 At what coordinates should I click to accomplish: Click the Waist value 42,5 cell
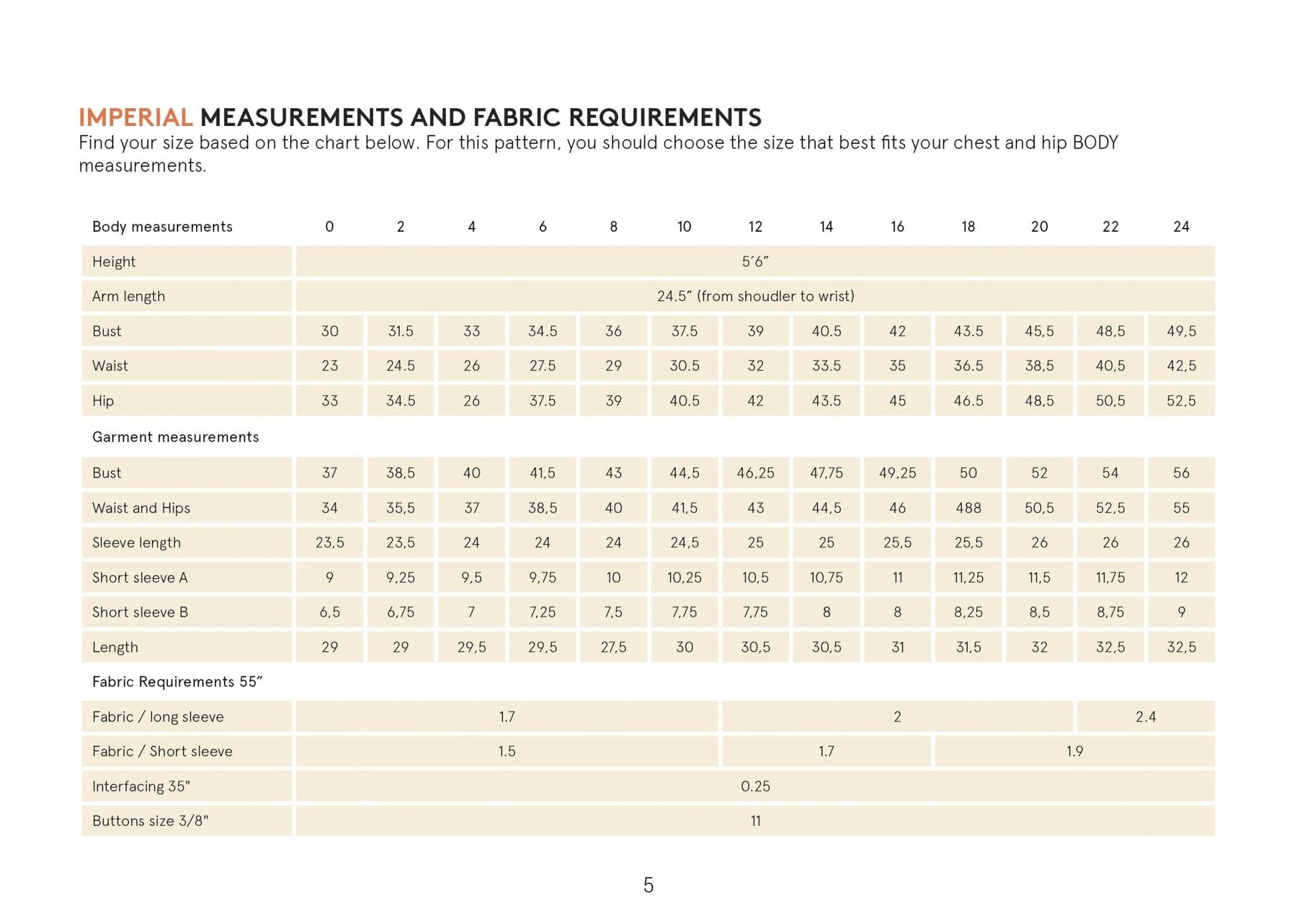[1180, 366]
